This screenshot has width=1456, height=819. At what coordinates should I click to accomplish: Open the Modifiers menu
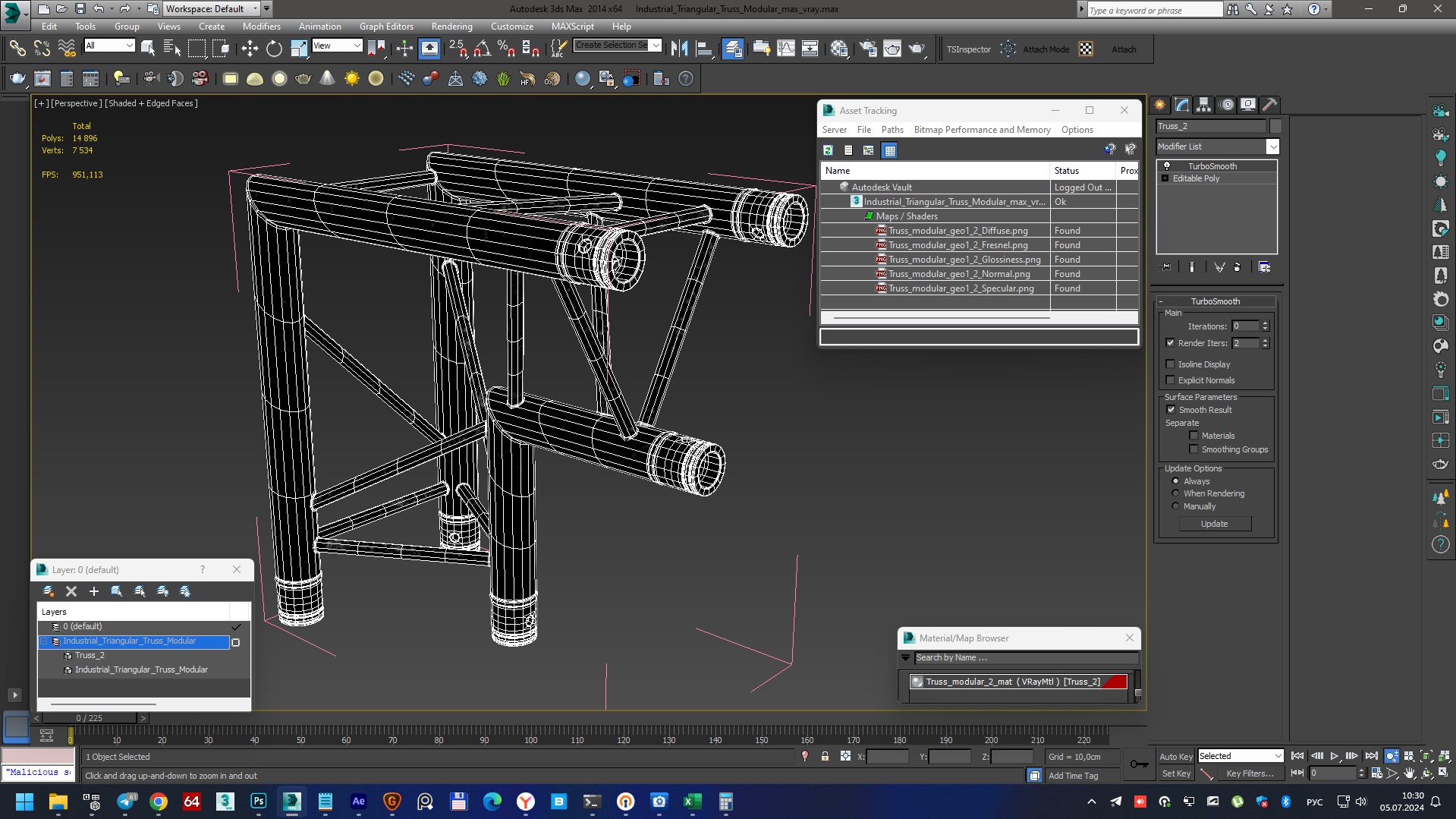click(261, 26)
